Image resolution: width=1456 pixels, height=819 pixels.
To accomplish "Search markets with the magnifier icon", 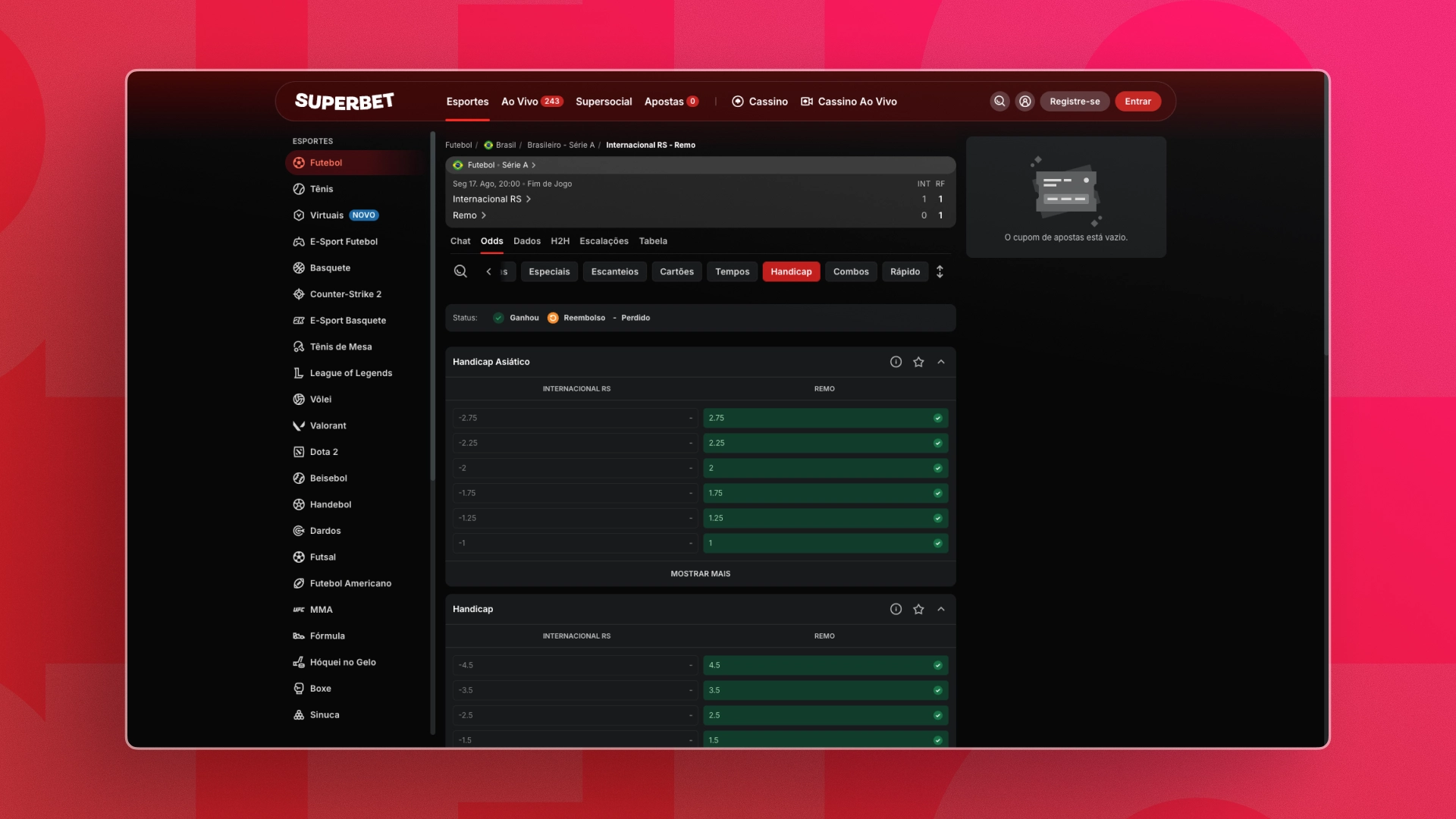I will coord(460,271).
